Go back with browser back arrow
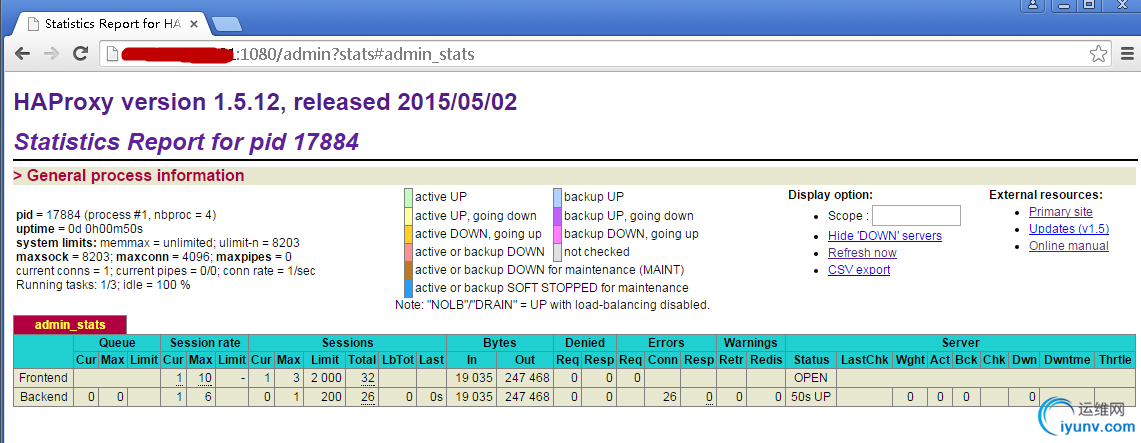Viewport: 1141px width, 443px height. click(x=23, y=54)
